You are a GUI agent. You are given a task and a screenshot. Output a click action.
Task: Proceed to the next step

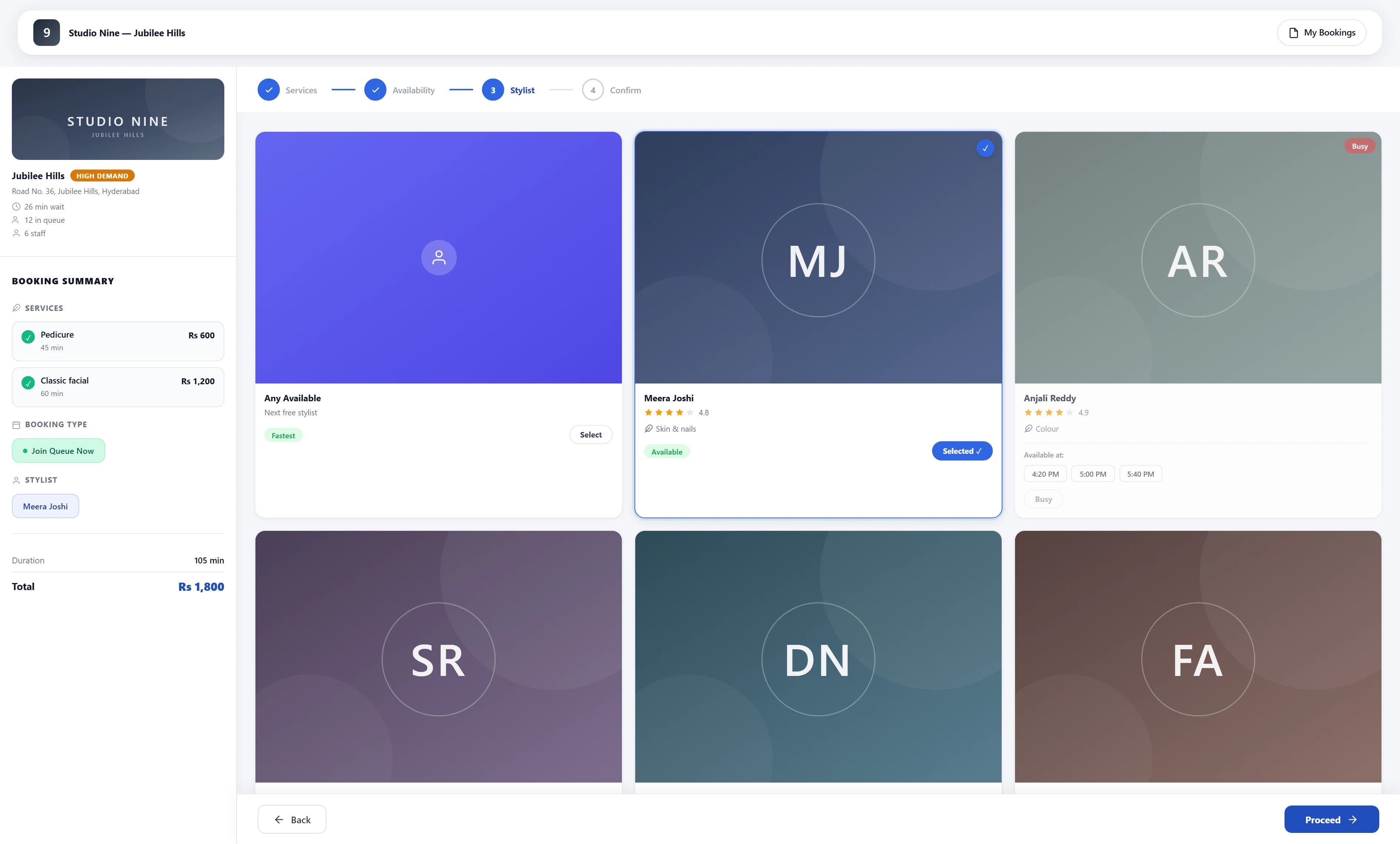click(1331, 819)
